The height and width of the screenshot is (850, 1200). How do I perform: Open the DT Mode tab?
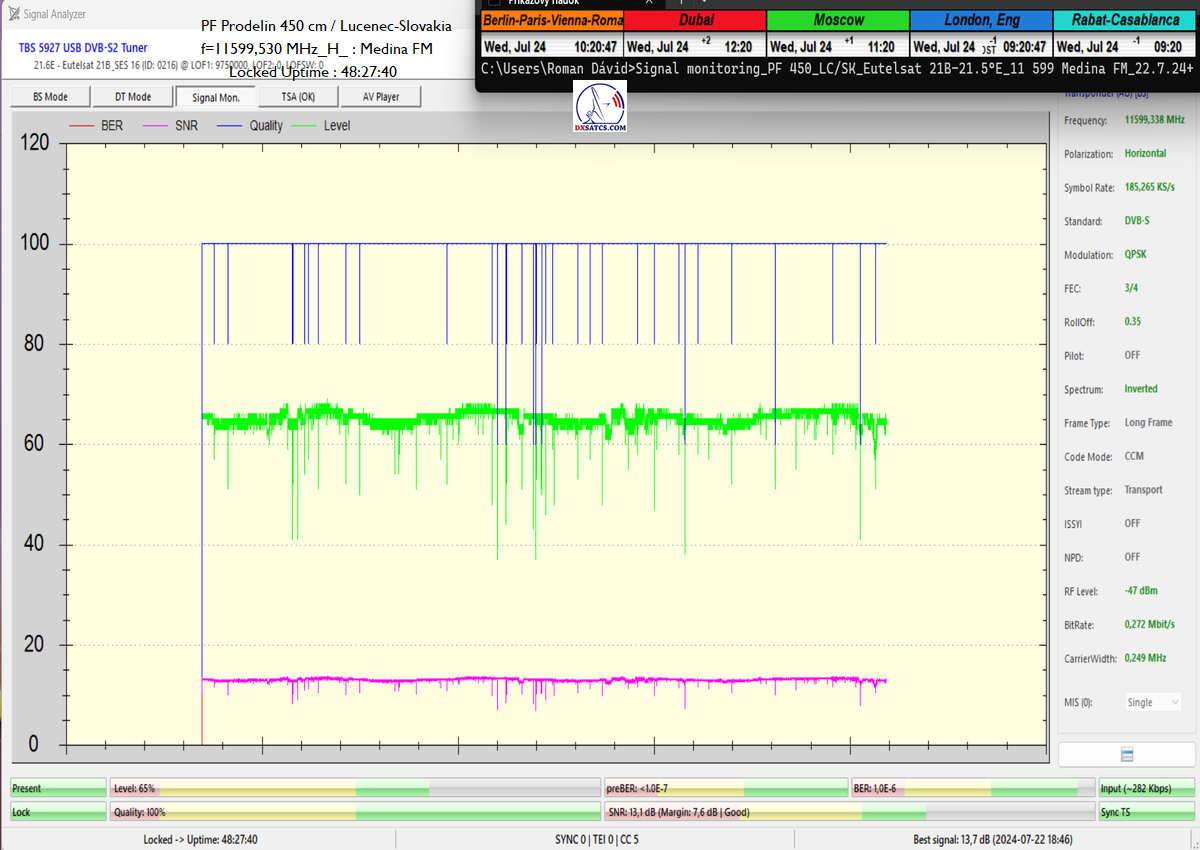click(132, 97)
